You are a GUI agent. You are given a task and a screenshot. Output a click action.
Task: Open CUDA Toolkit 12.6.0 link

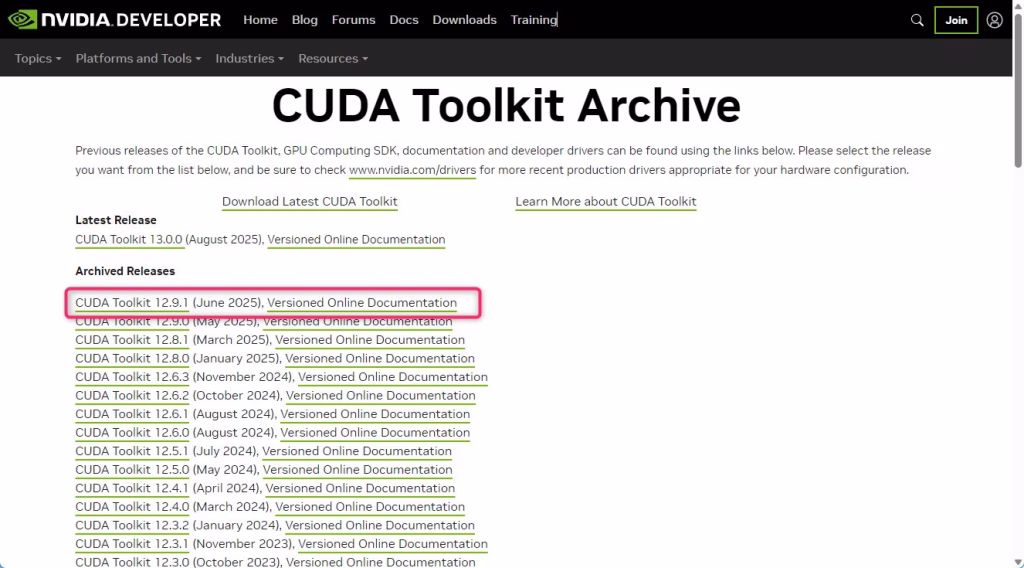point(132,433)
